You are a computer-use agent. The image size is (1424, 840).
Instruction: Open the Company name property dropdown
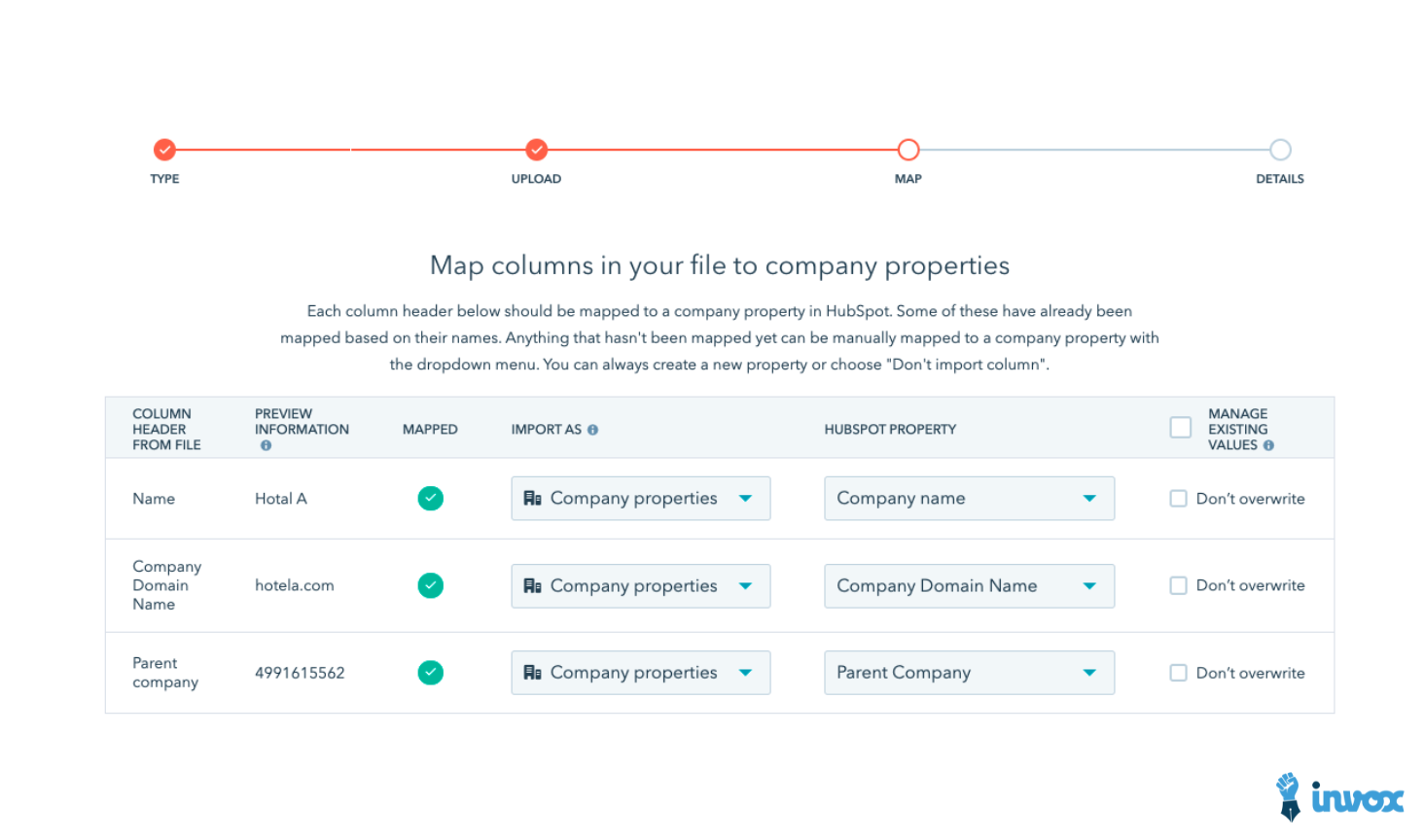pyautogui.click(x=969, y=498)
